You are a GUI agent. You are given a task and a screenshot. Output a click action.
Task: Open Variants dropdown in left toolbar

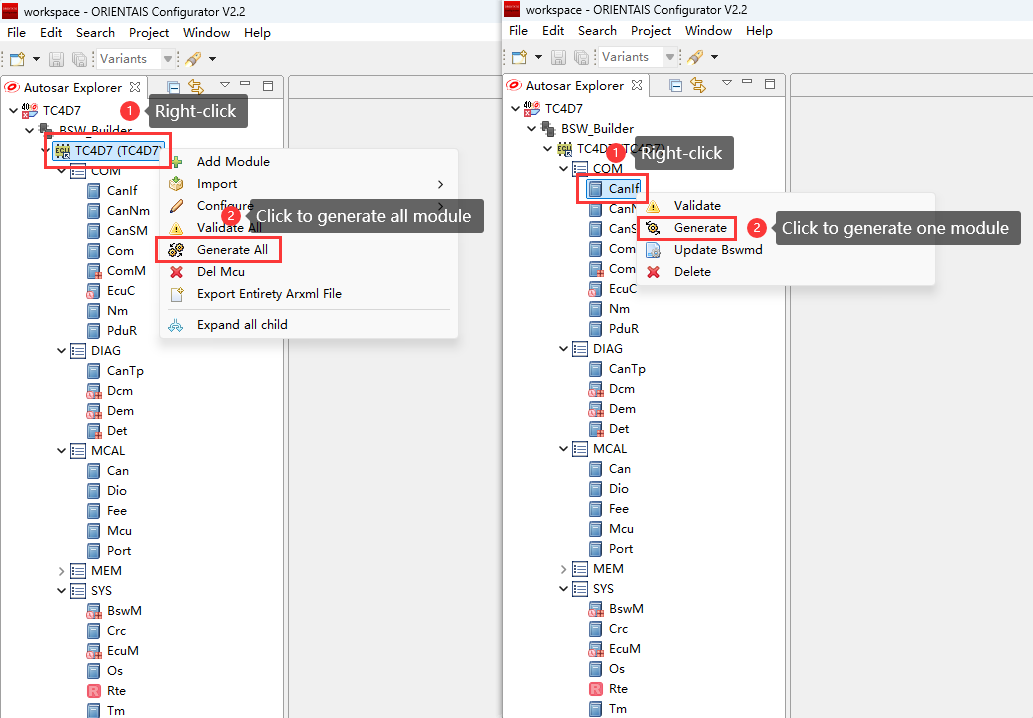(167, 59)
